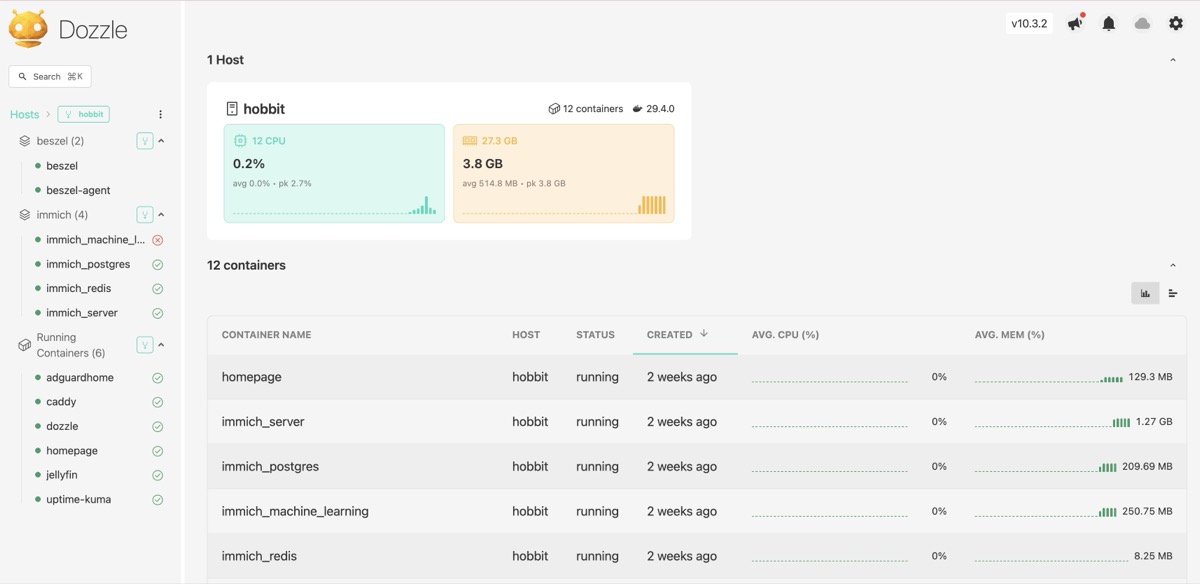Click the health check icon of uptime-kuma
Screen dimensions: 1200x584
[x=157, y=500]
